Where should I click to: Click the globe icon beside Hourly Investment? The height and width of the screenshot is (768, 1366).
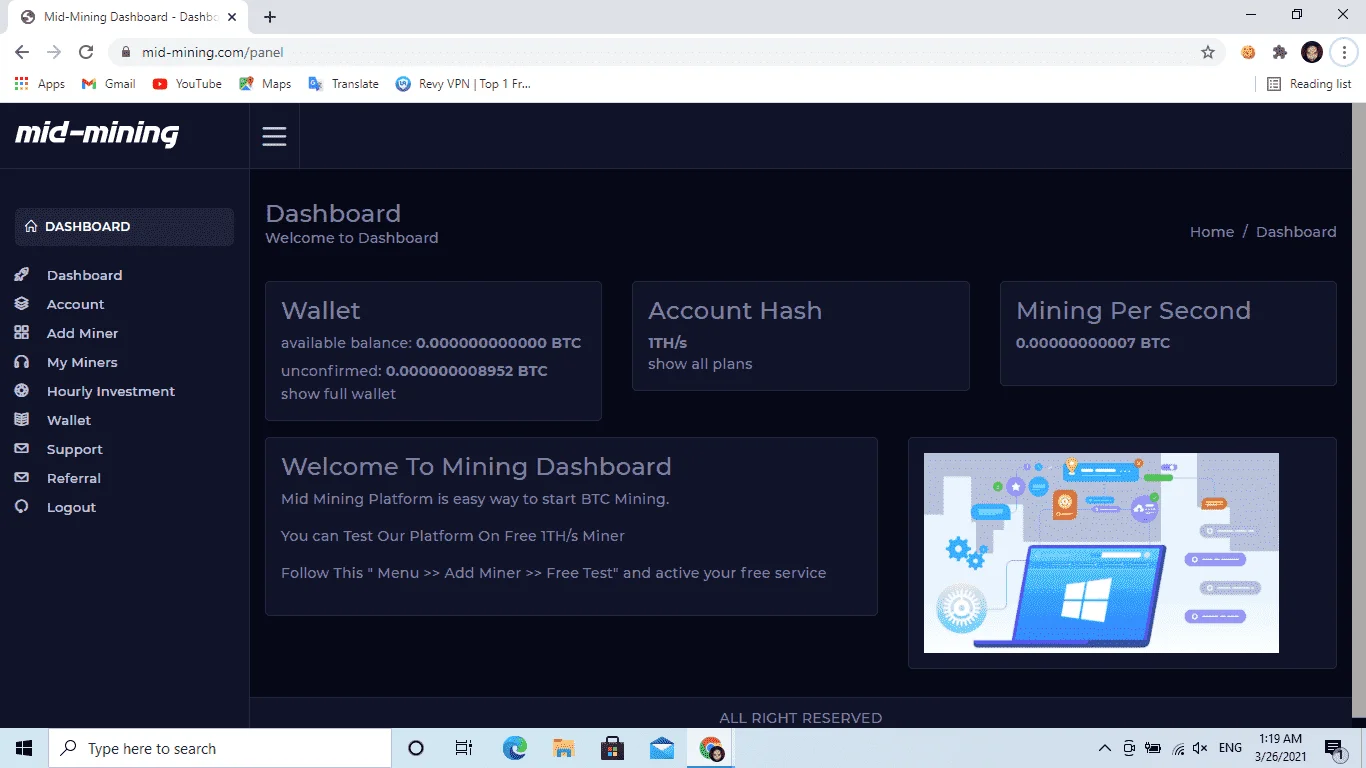click(22, 391)
